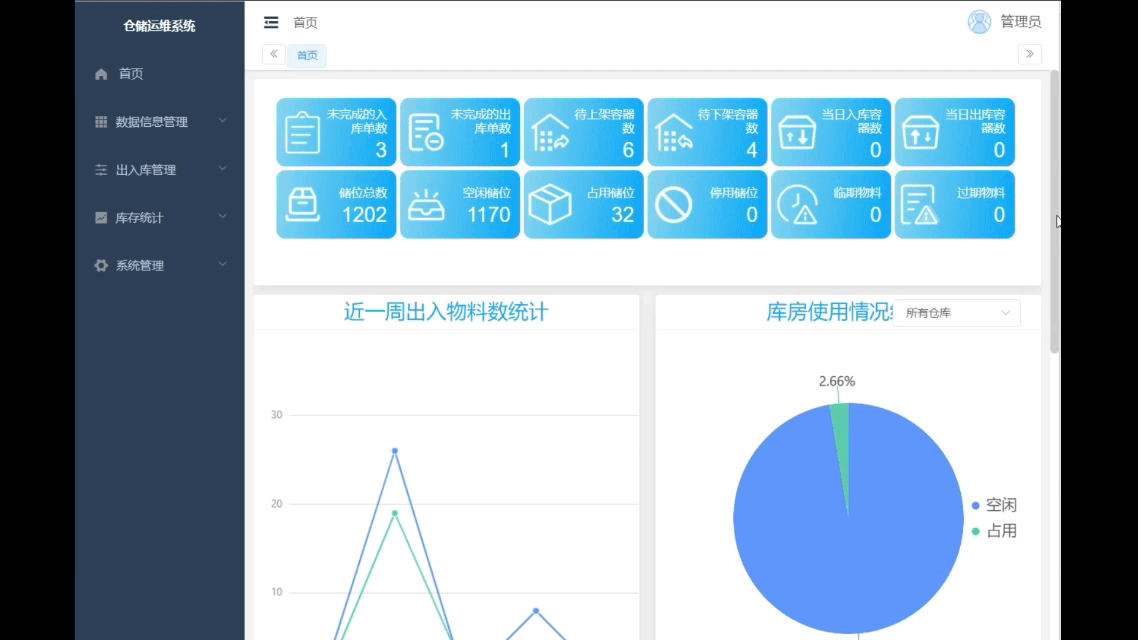Click the 临期物料 clock warning icon
Screen dimensions: 1138x640
(x=797, y=205)
